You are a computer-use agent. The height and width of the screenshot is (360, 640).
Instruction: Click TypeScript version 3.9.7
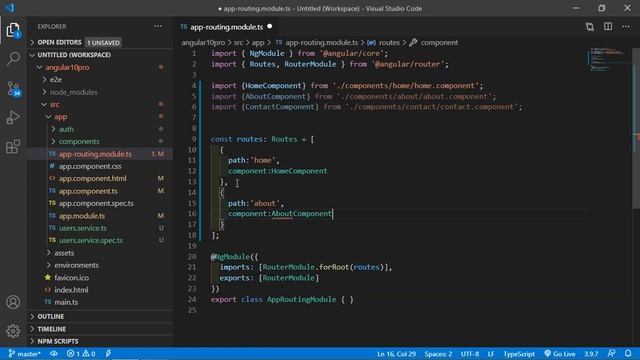tap(591, 354)
